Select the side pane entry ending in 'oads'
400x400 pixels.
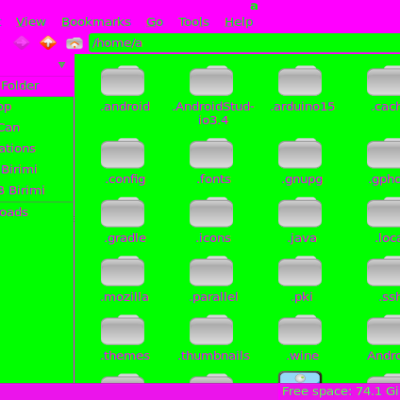(x=37, y=212)
